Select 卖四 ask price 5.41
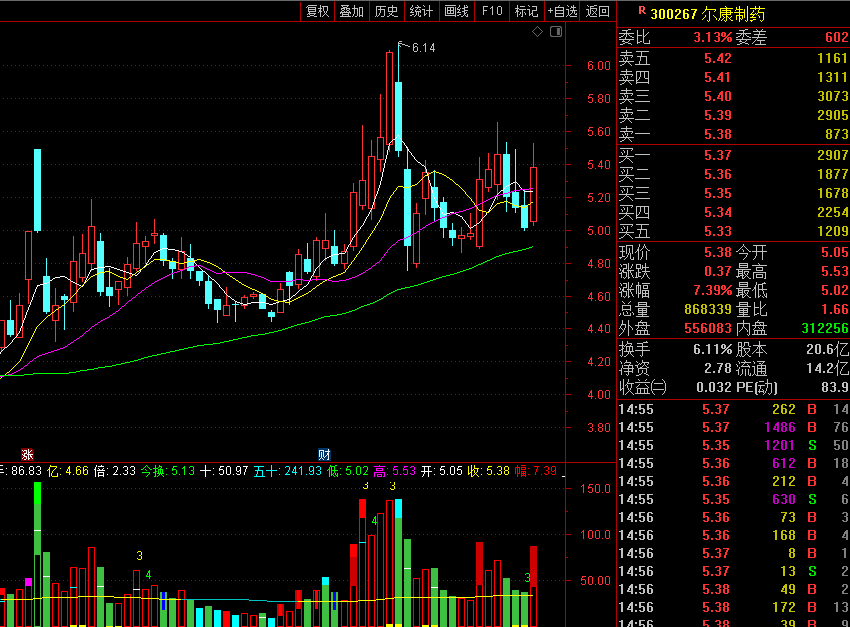Viewport: 850px width, 627px height. pyautogui.click(x=718, y=77)
